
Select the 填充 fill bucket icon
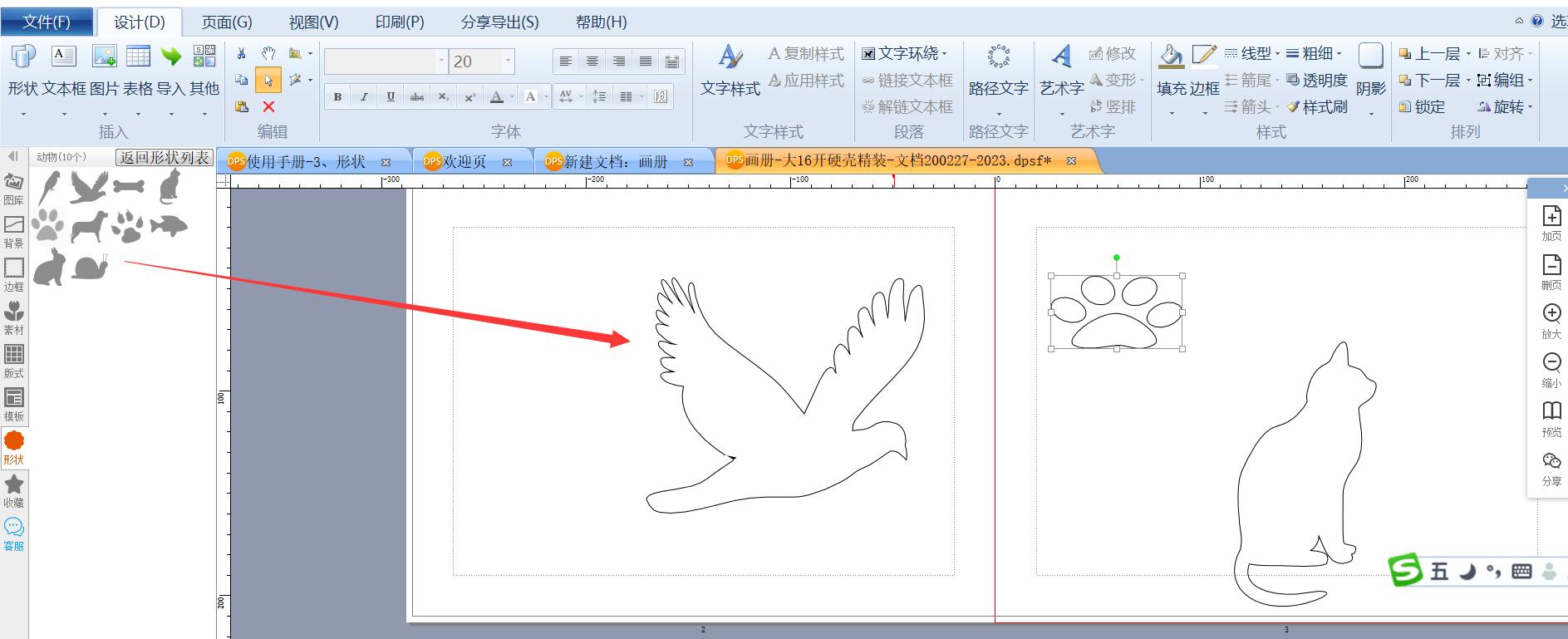[1172, 56]
